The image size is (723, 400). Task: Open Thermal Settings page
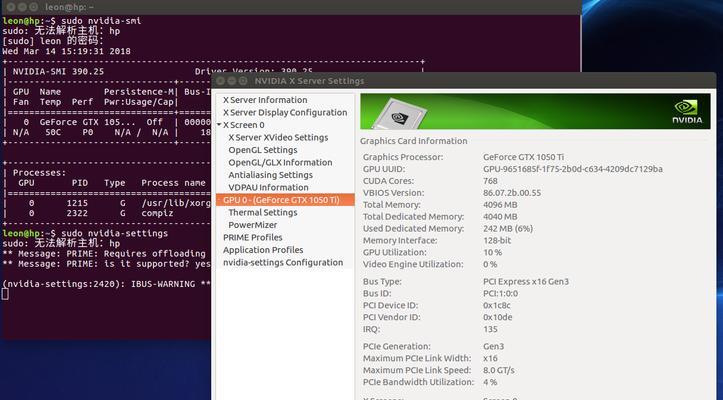pos(262,212)
